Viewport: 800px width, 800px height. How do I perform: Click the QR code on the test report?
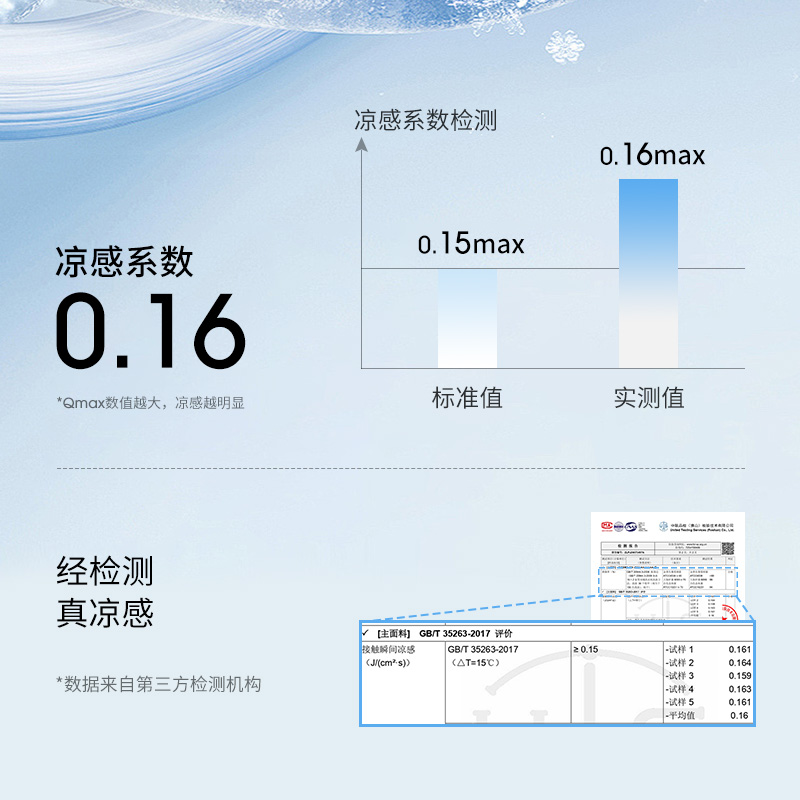728,548
